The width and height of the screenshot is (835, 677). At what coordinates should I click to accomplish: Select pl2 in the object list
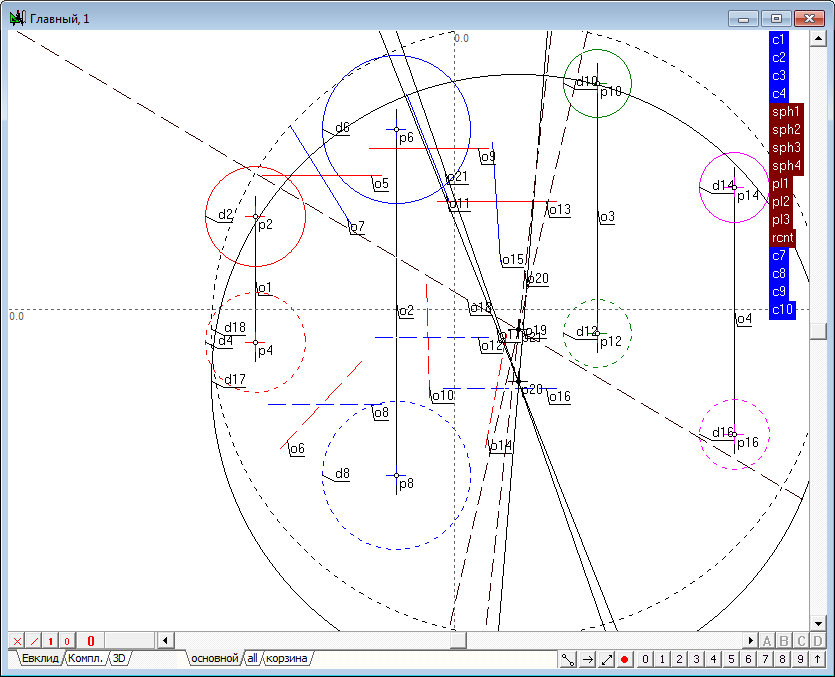pos(781,202)
